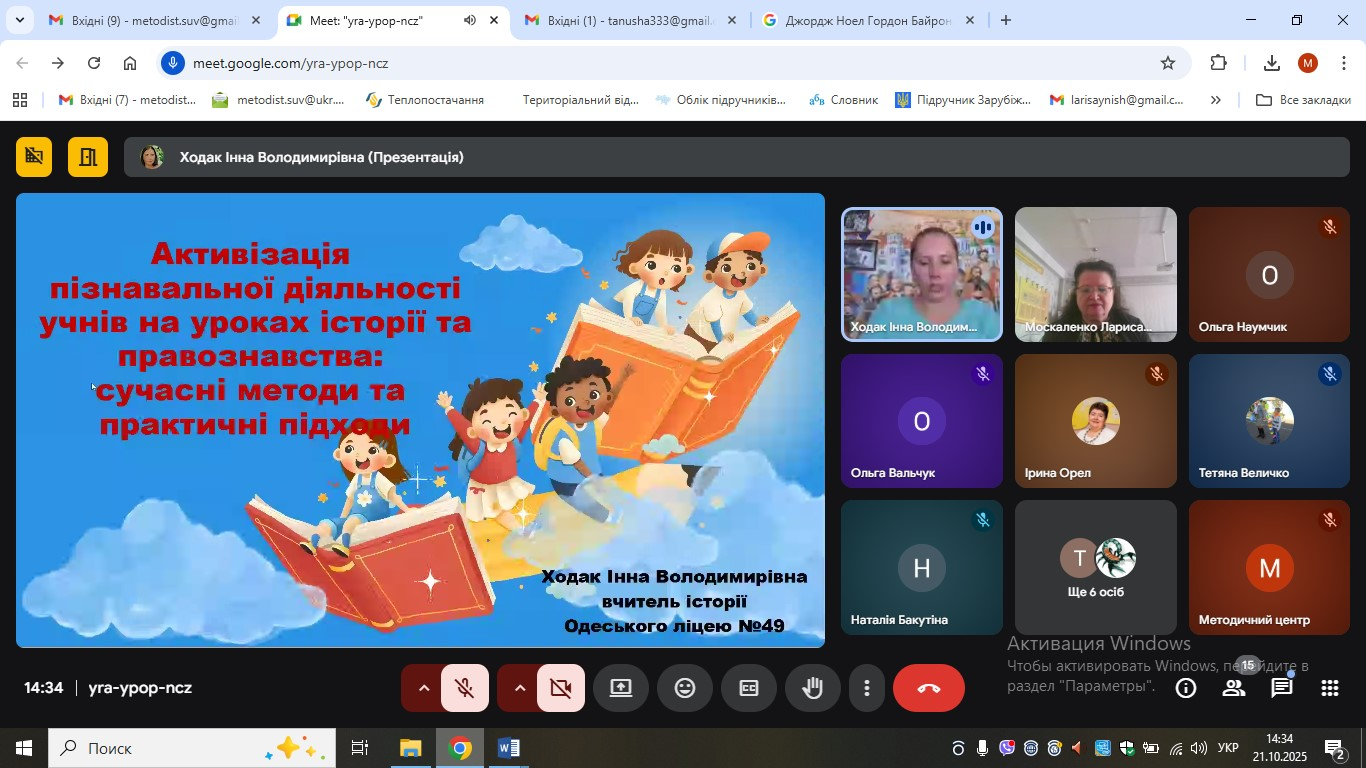Toggle the microphone mute button
Image resolution: width=1366 pixels, height=768 pixels.
coord(464,688)
